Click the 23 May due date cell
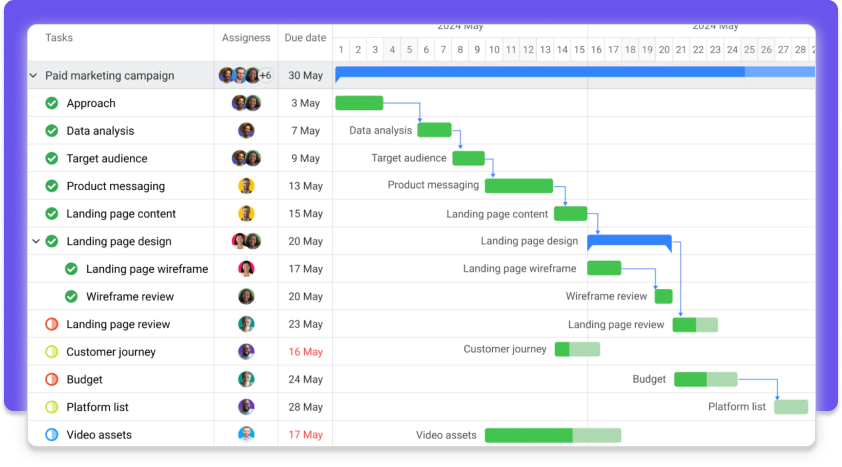The image size is (842, 467). [306, 324]
